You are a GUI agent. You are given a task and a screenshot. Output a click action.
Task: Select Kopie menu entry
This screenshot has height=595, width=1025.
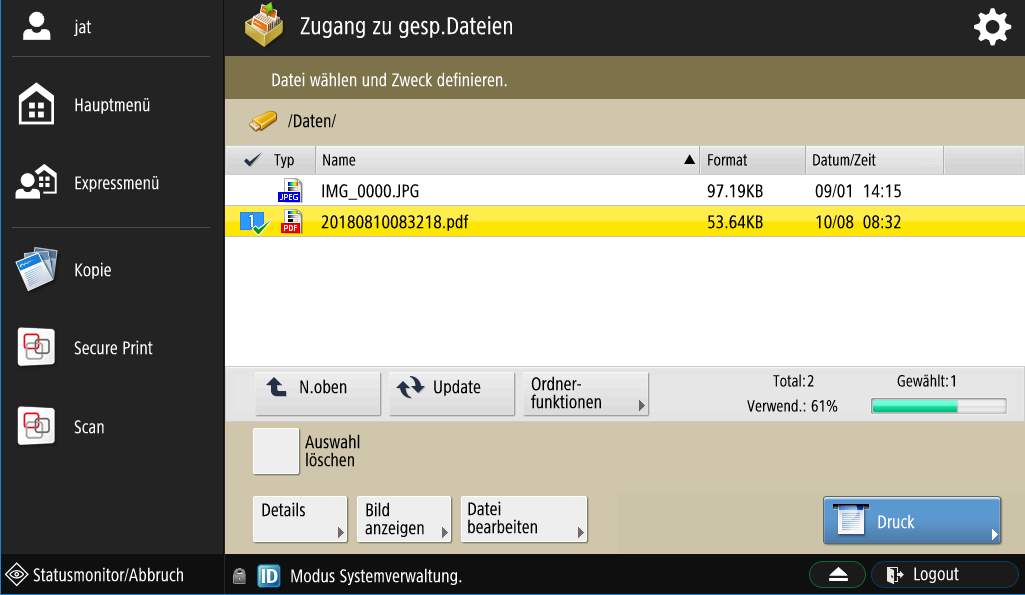[x=92, y=270]
